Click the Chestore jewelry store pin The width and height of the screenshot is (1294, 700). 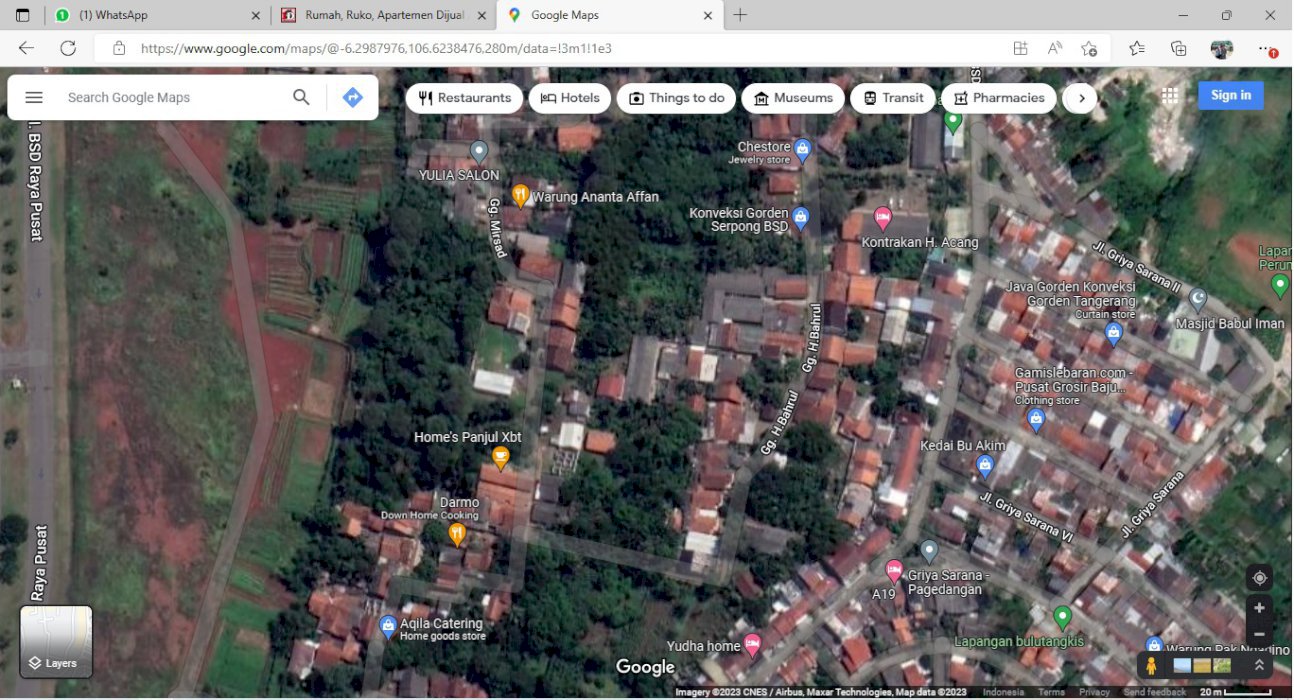[802, 150]
